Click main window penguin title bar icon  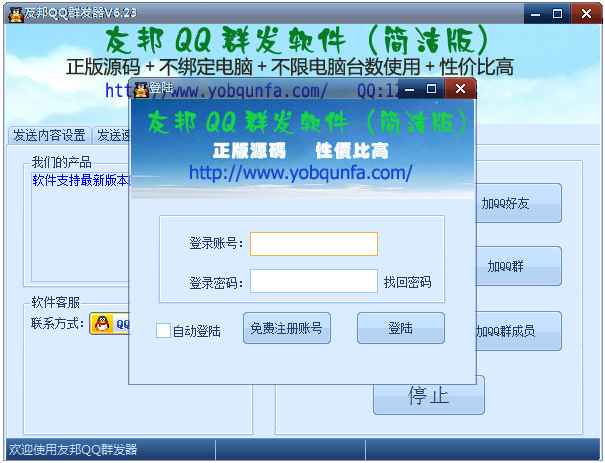16,14
